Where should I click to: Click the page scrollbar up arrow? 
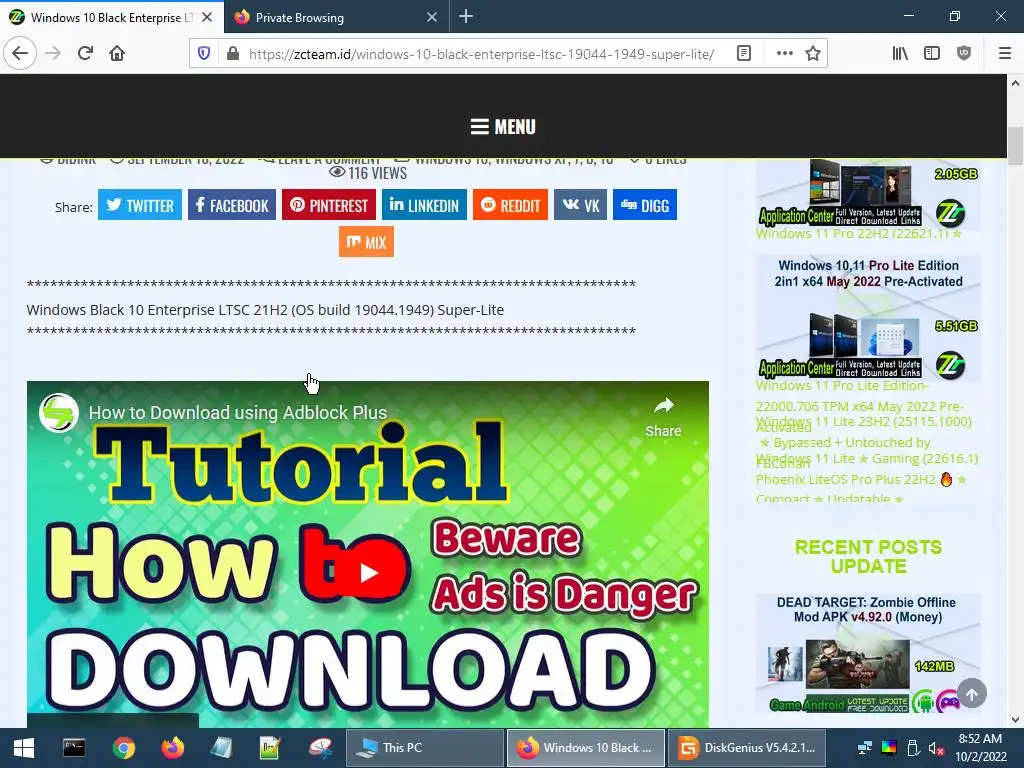point(1015,83)
